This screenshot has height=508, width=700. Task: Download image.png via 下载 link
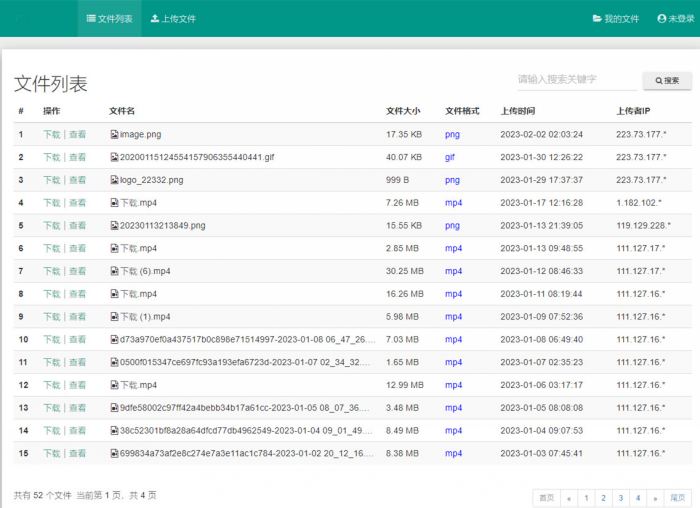[x=51, y=134]
